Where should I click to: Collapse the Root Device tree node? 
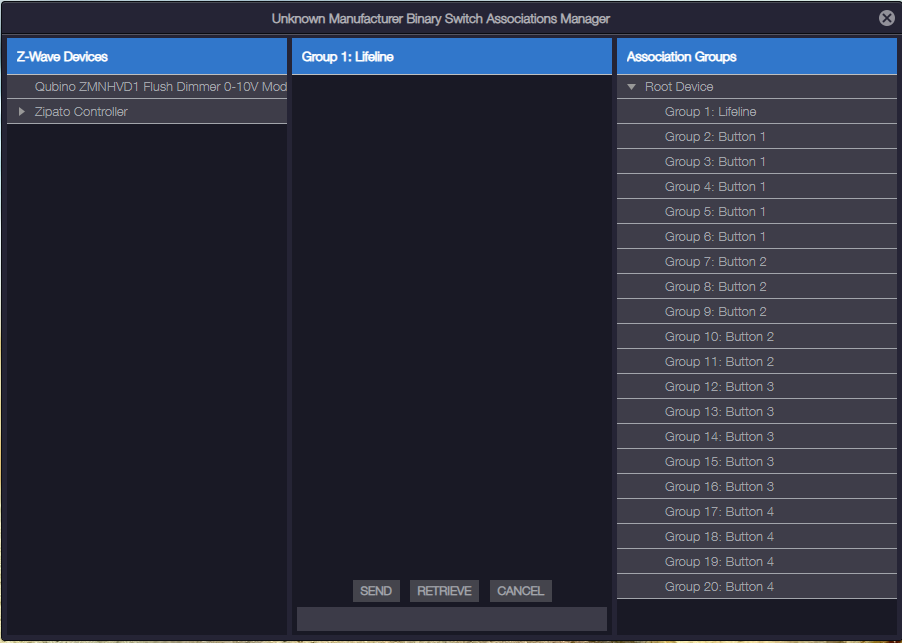(632, 87)
